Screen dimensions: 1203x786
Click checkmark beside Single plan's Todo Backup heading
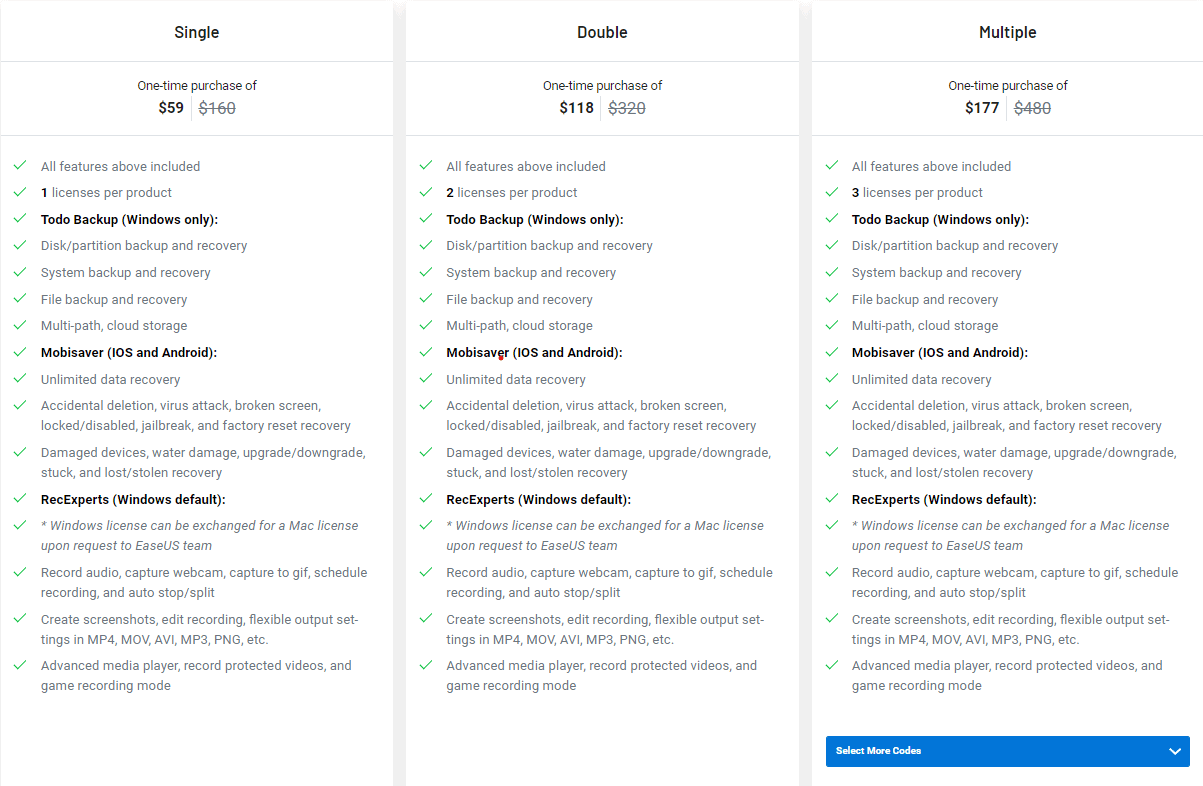click(20, 218)
